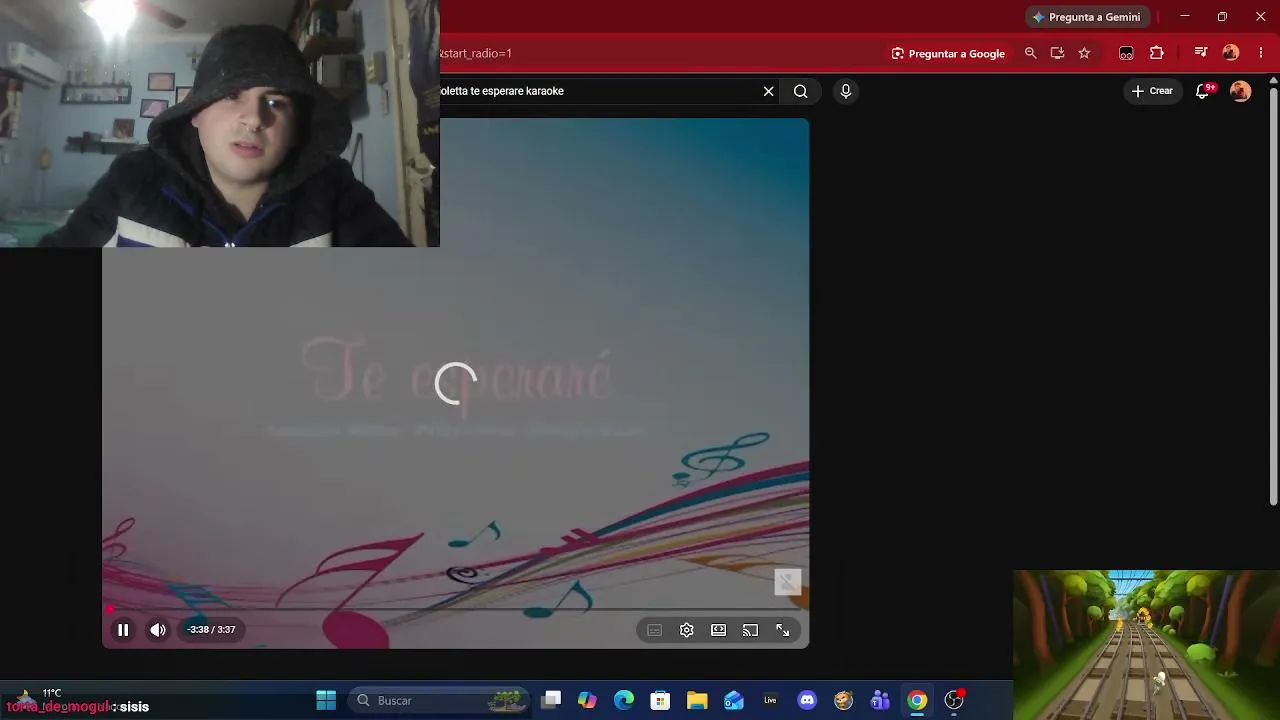1280x720 pixels.
Task: Toggle the video subtitles button
Action: click(655, 630)
